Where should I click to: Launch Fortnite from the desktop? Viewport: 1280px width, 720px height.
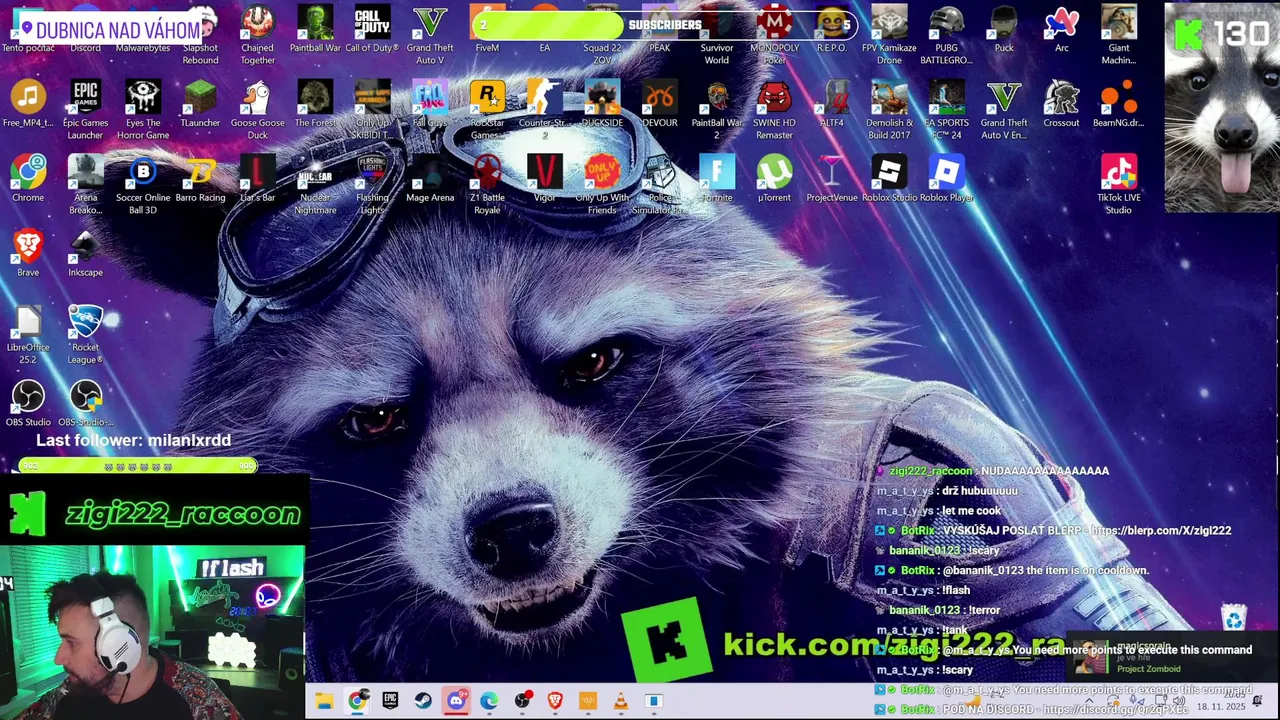[x=717, y=180]
